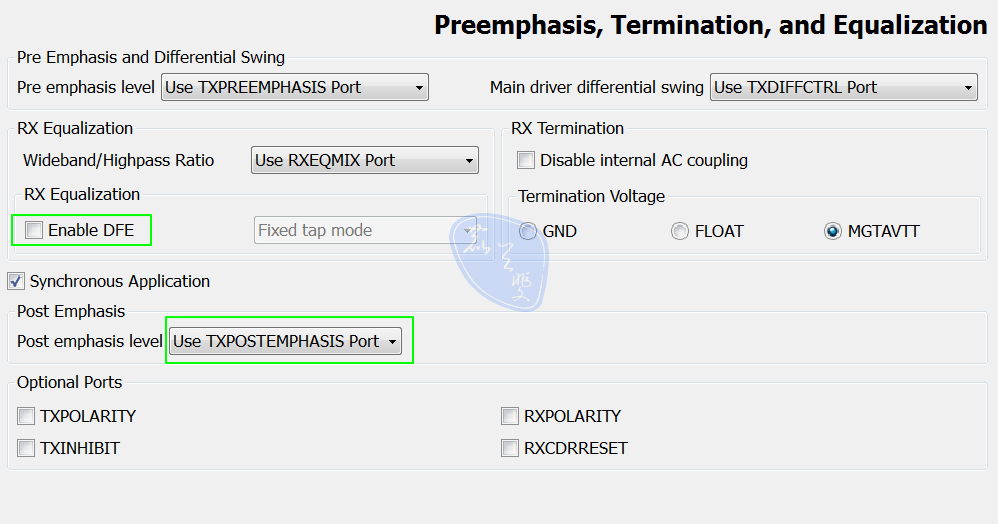
Task: Click the Synchronous Application label
Action: 120,281
